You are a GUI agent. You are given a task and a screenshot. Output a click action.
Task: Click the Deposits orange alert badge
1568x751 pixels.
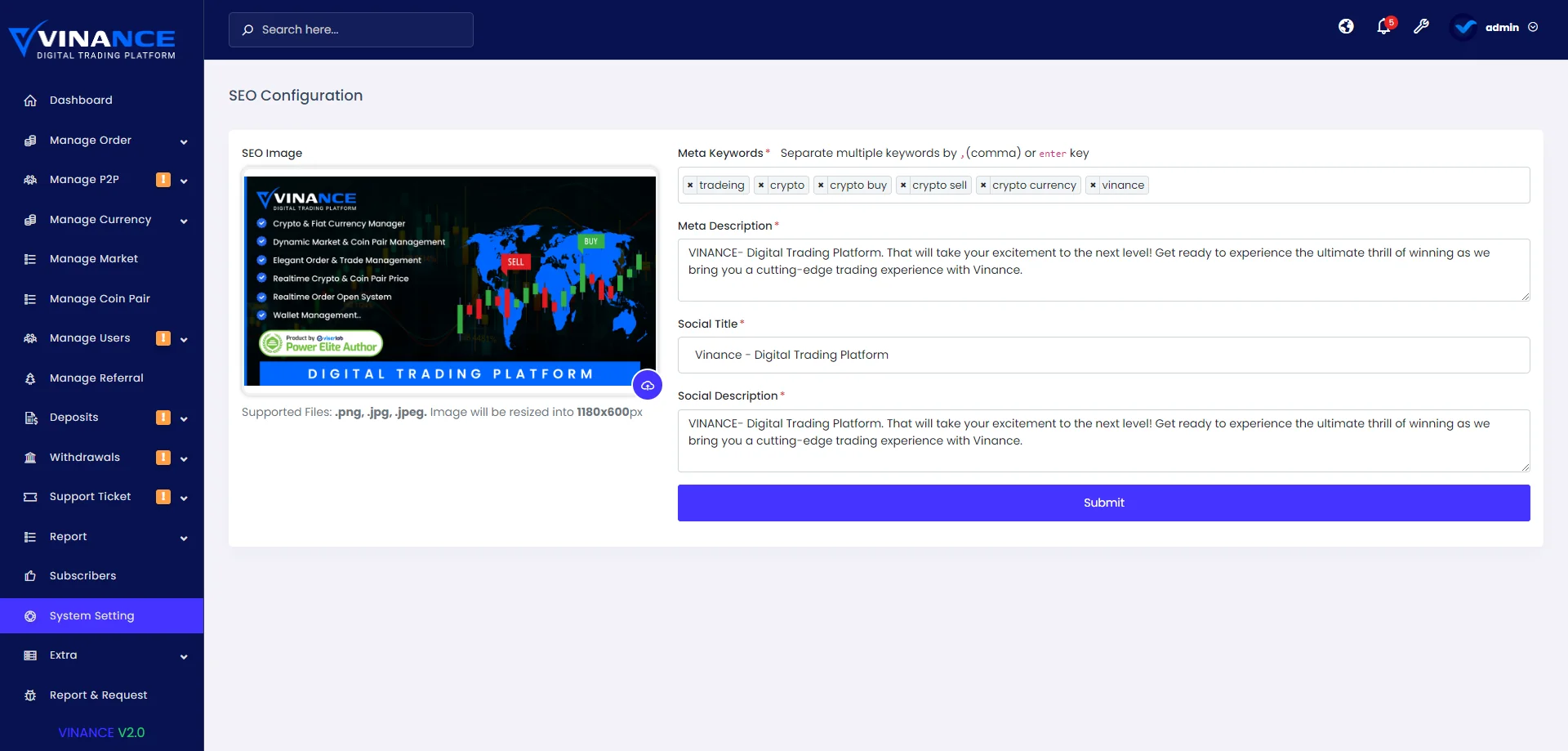pyautogui.click(x=163, y=418)
